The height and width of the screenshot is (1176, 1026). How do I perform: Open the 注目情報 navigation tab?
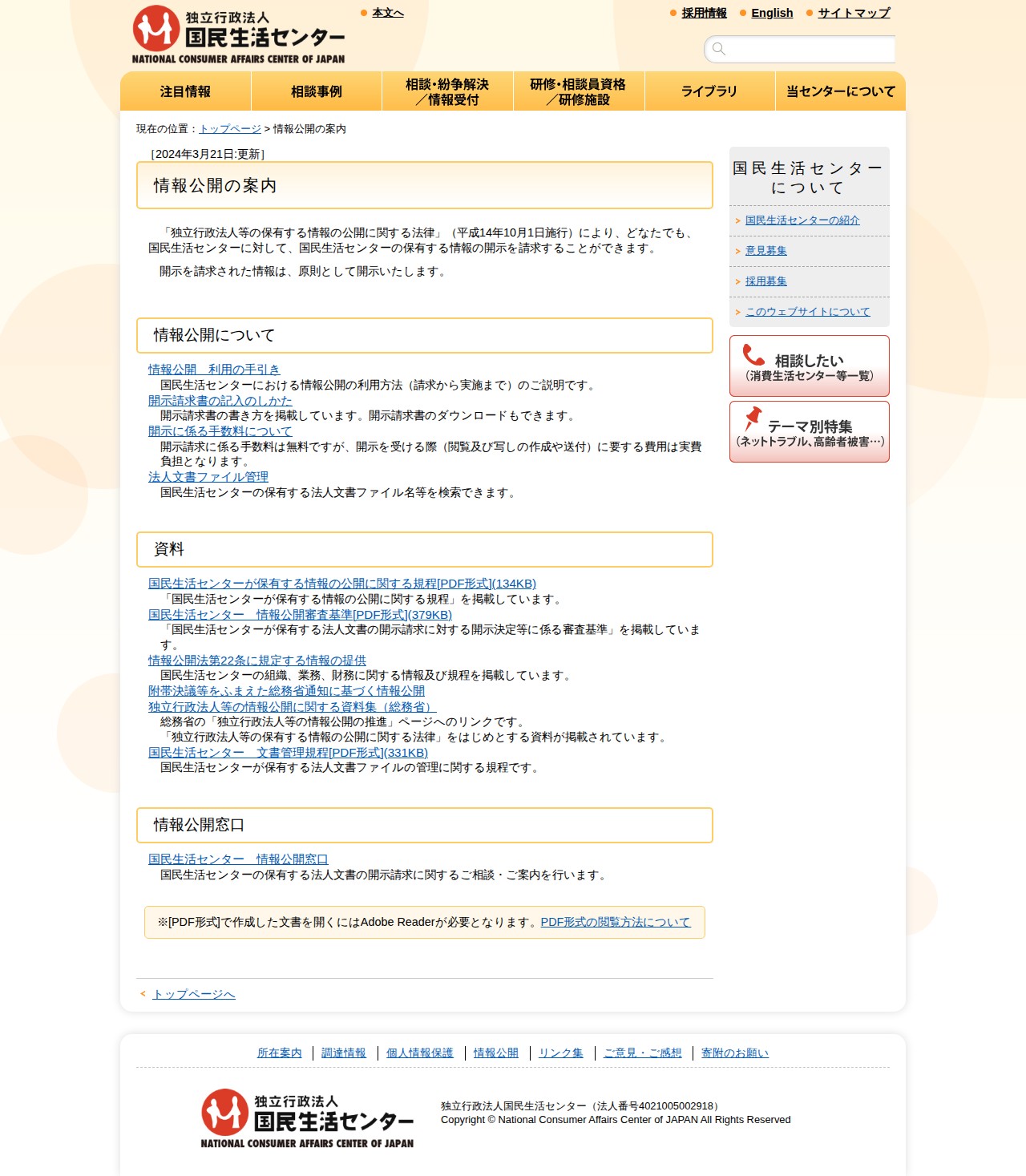point(185,91)
